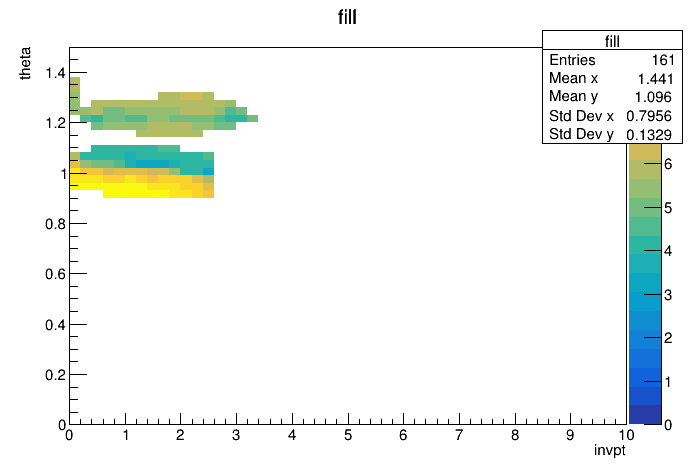Screen dimensions: 696x472
Task: Select the Std Dev y value 0.1329
Action: click(x=649, y=135)
